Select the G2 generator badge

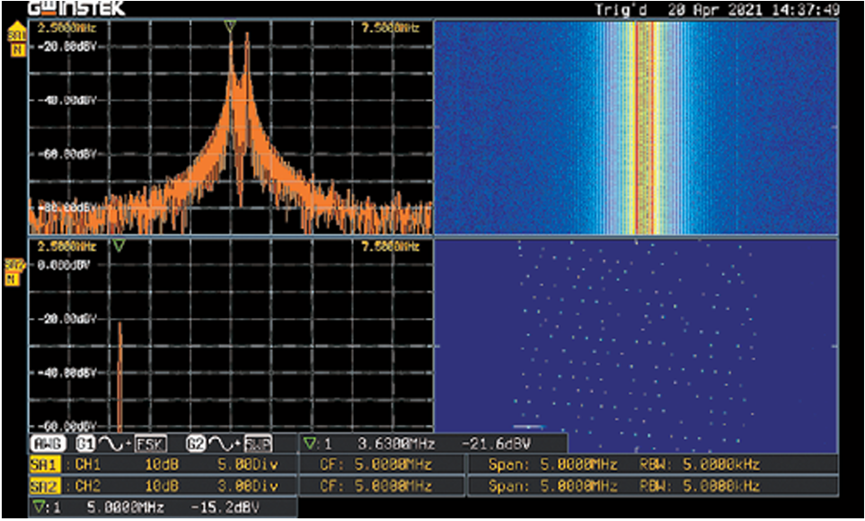[195, 444]
